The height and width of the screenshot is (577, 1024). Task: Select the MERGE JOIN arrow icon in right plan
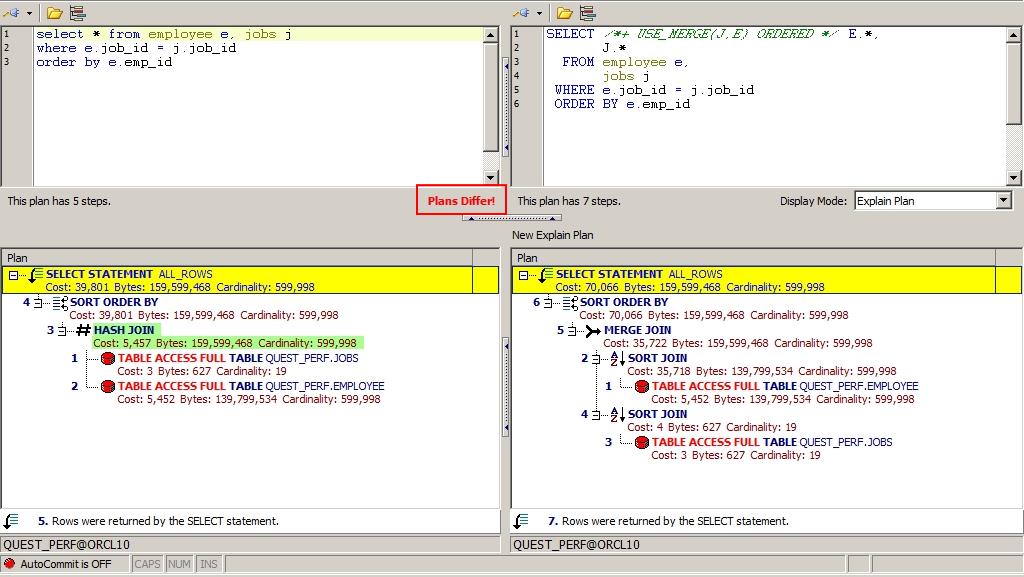593,330
